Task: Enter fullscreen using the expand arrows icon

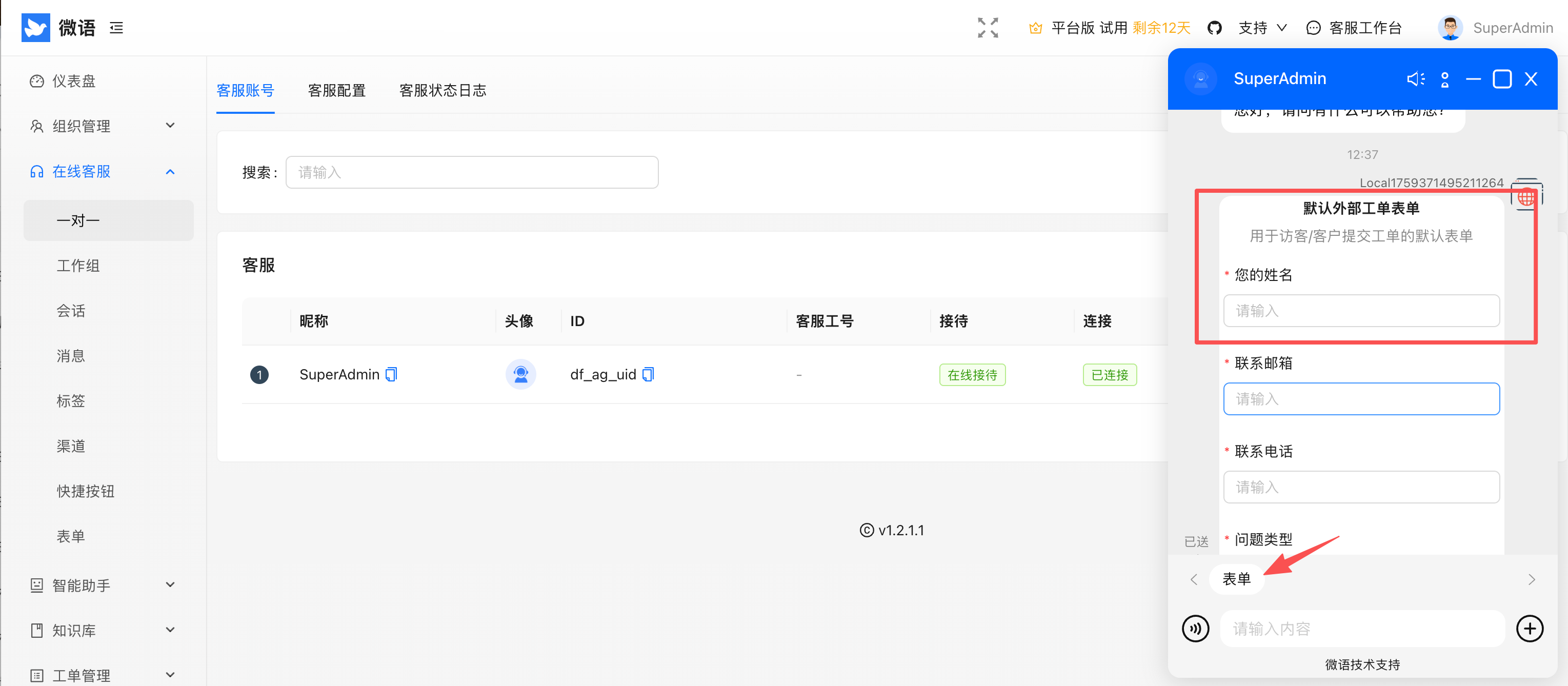Action: point(987,27)
